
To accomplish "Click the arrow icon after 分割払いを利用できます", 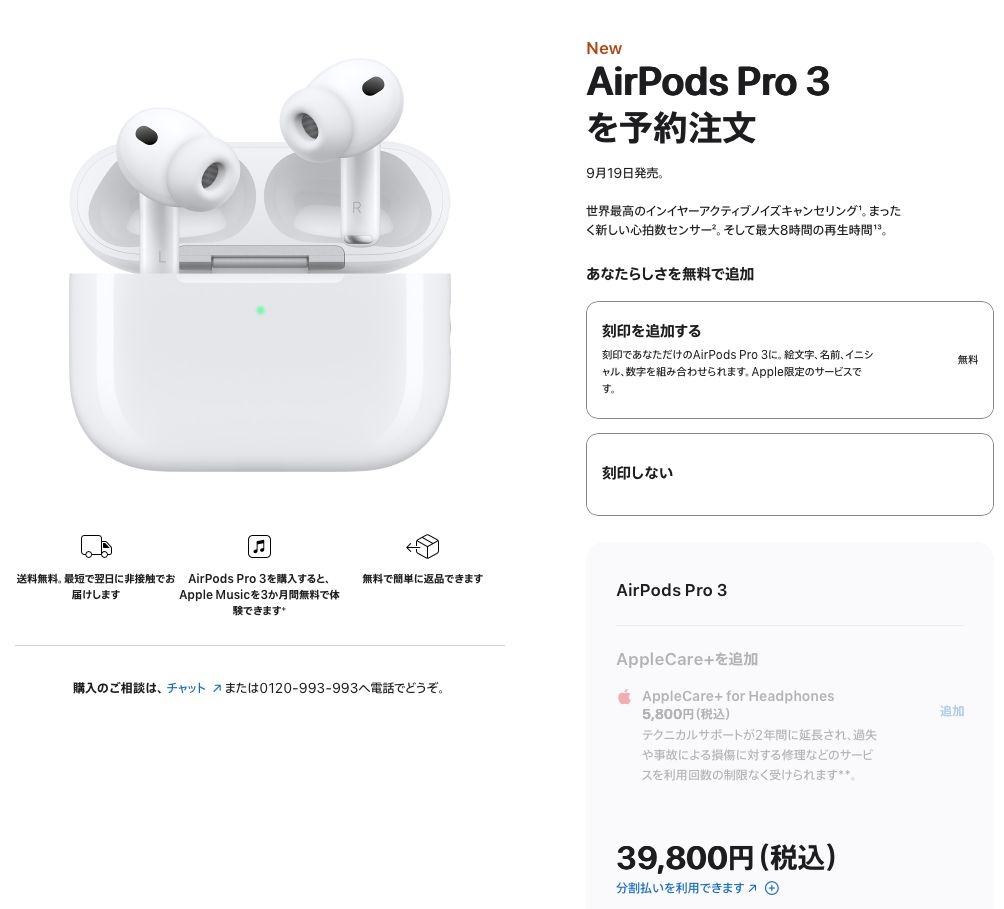I will click(x=752, y=888).
